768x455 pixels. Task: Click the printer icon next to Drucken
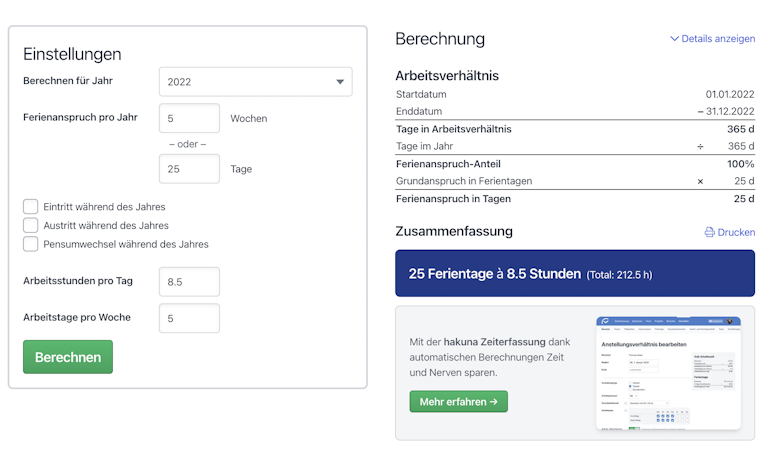(x=709, y=232)
